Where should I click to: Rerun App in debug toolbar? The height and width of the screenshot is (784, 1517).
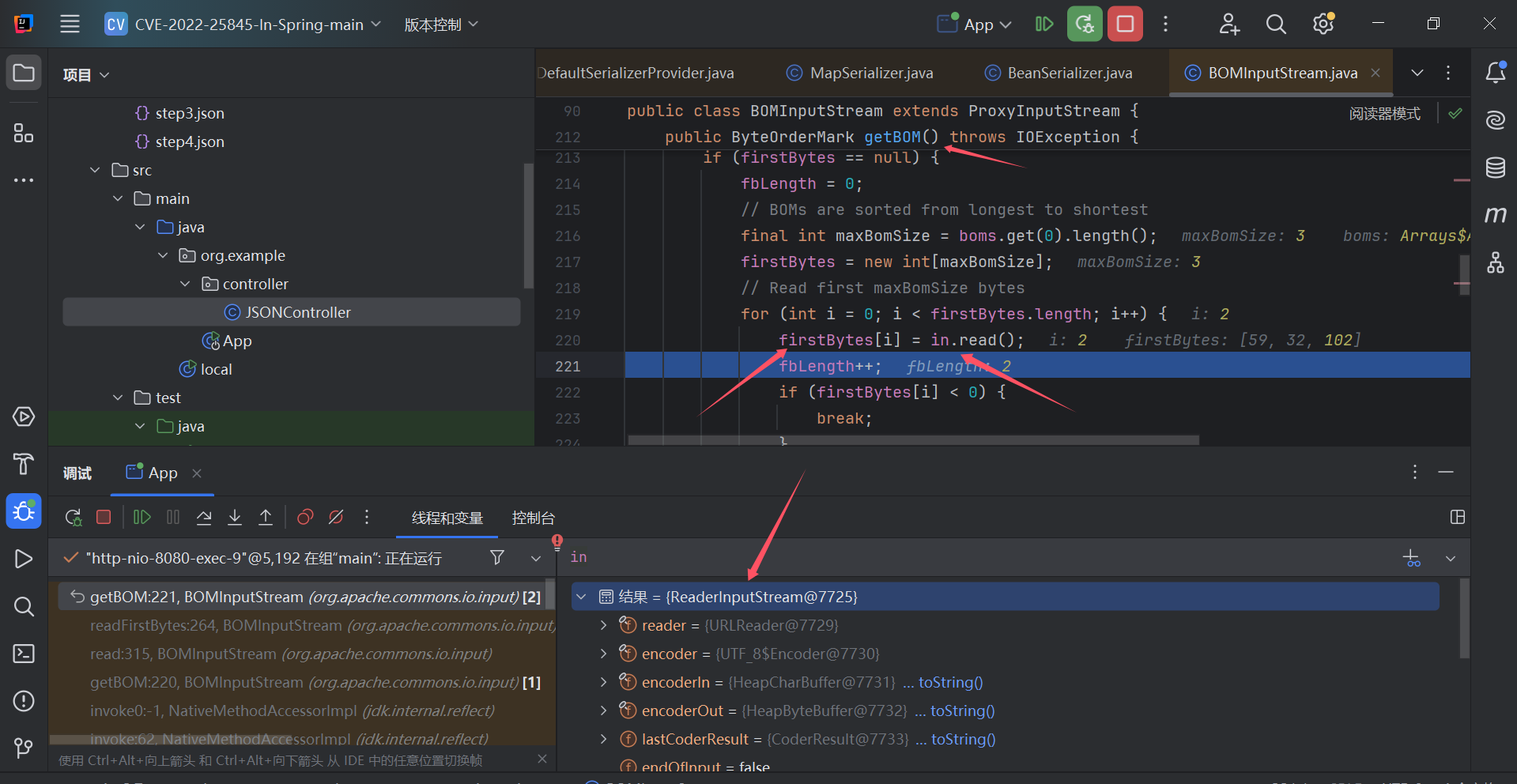(73, 518)
